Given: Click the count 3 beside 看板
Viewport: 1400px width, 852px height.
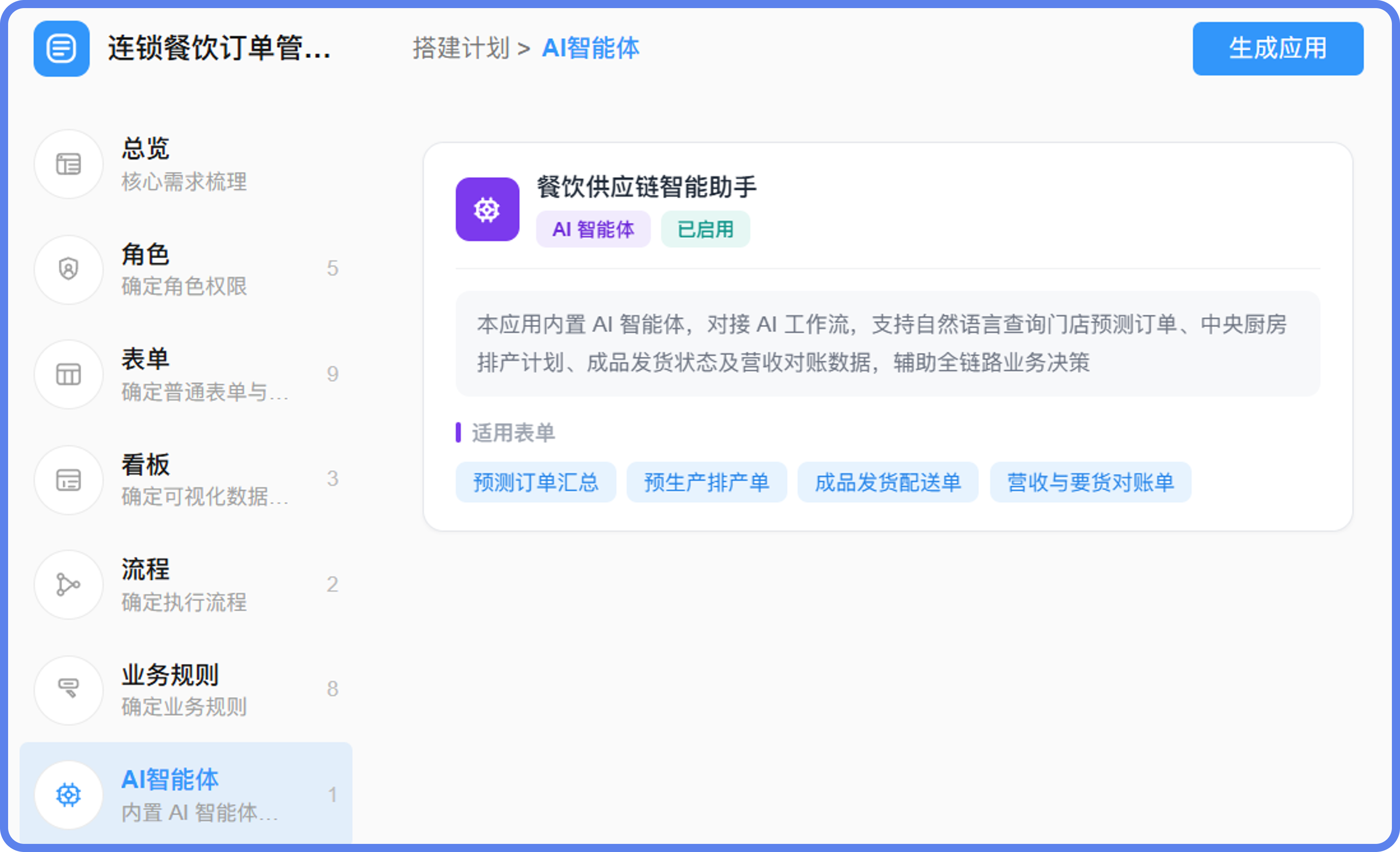Looking at the screenshot, I should [333, 479].
